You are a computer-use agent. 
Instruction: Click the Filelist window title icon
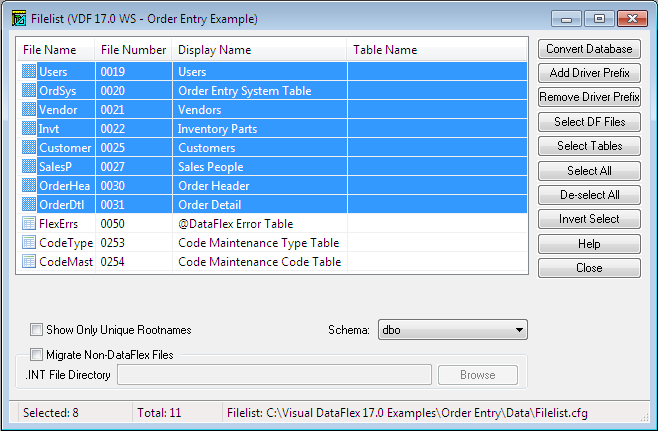[19, 19]
